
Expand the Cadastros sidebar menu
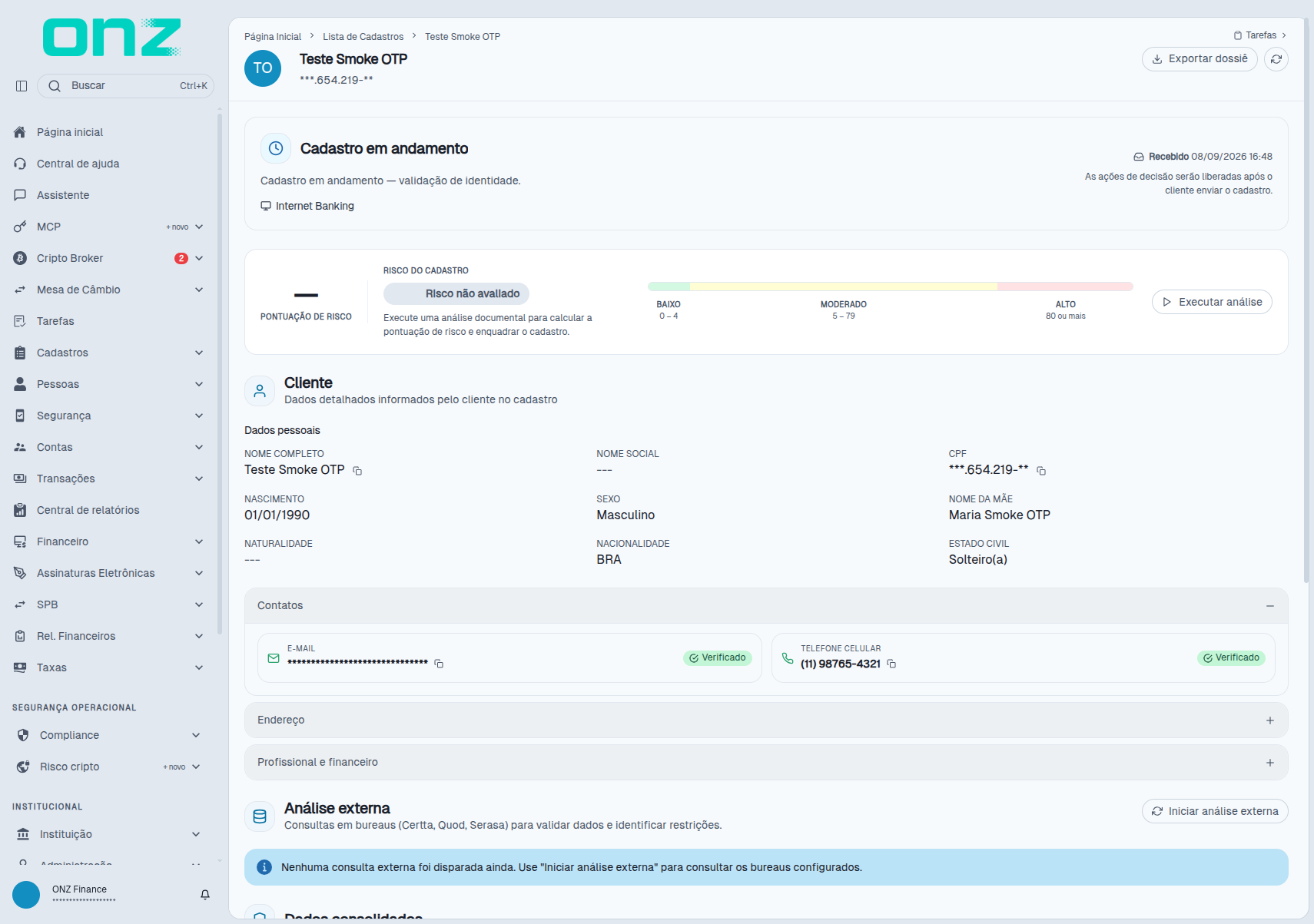[x=199, y=353]
